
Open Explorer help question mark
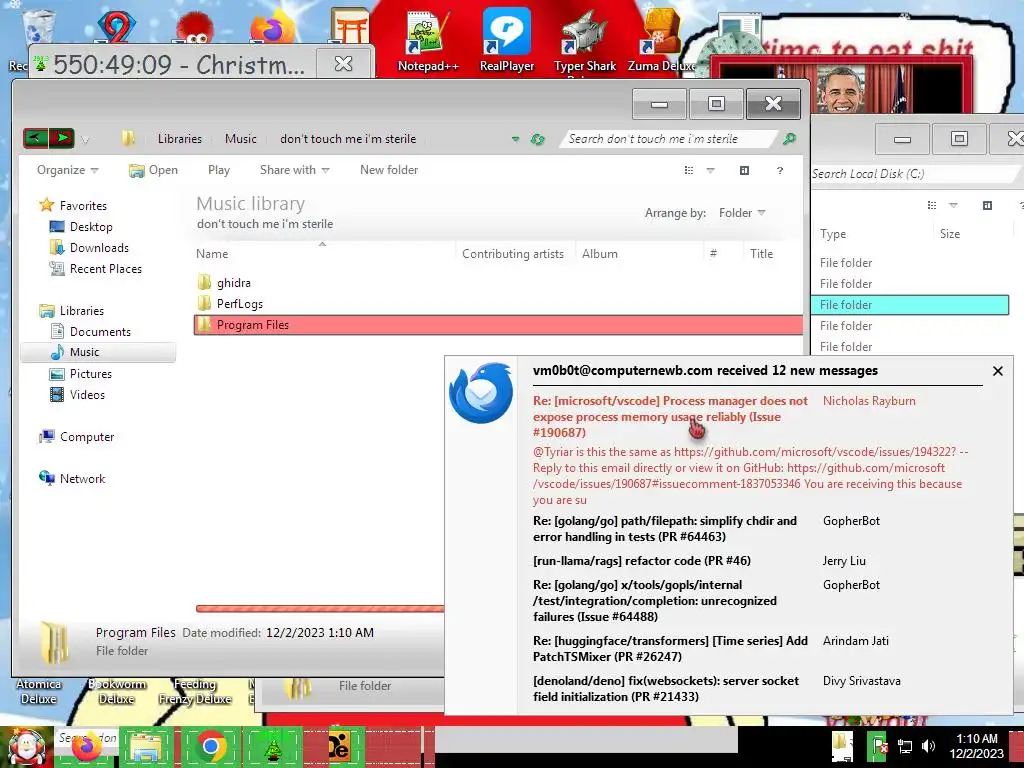(x=780, y=170)
